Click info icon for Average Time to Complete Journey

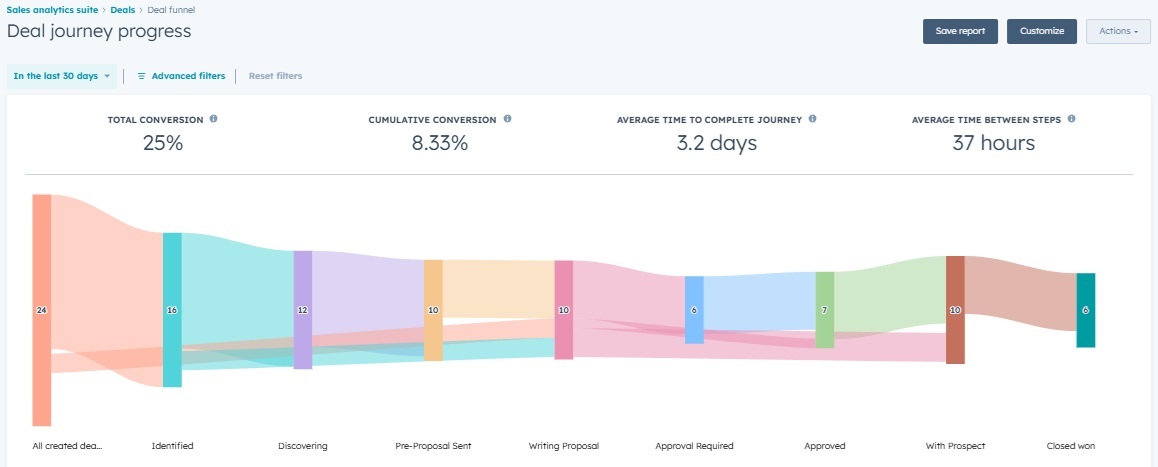(x=812, y=119)
